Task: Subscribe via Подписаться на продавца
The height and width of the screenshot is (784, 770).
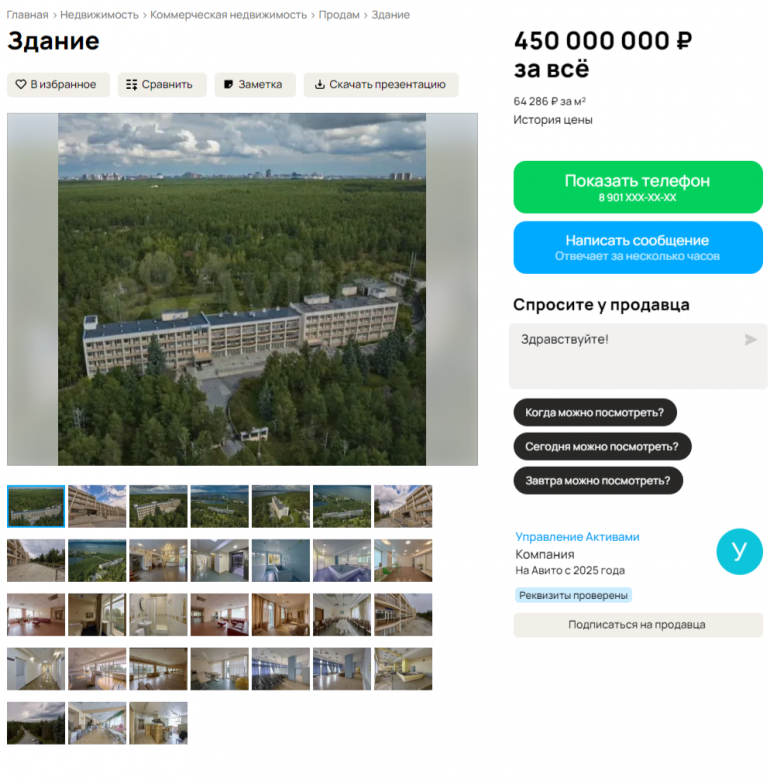Action: 638,625
